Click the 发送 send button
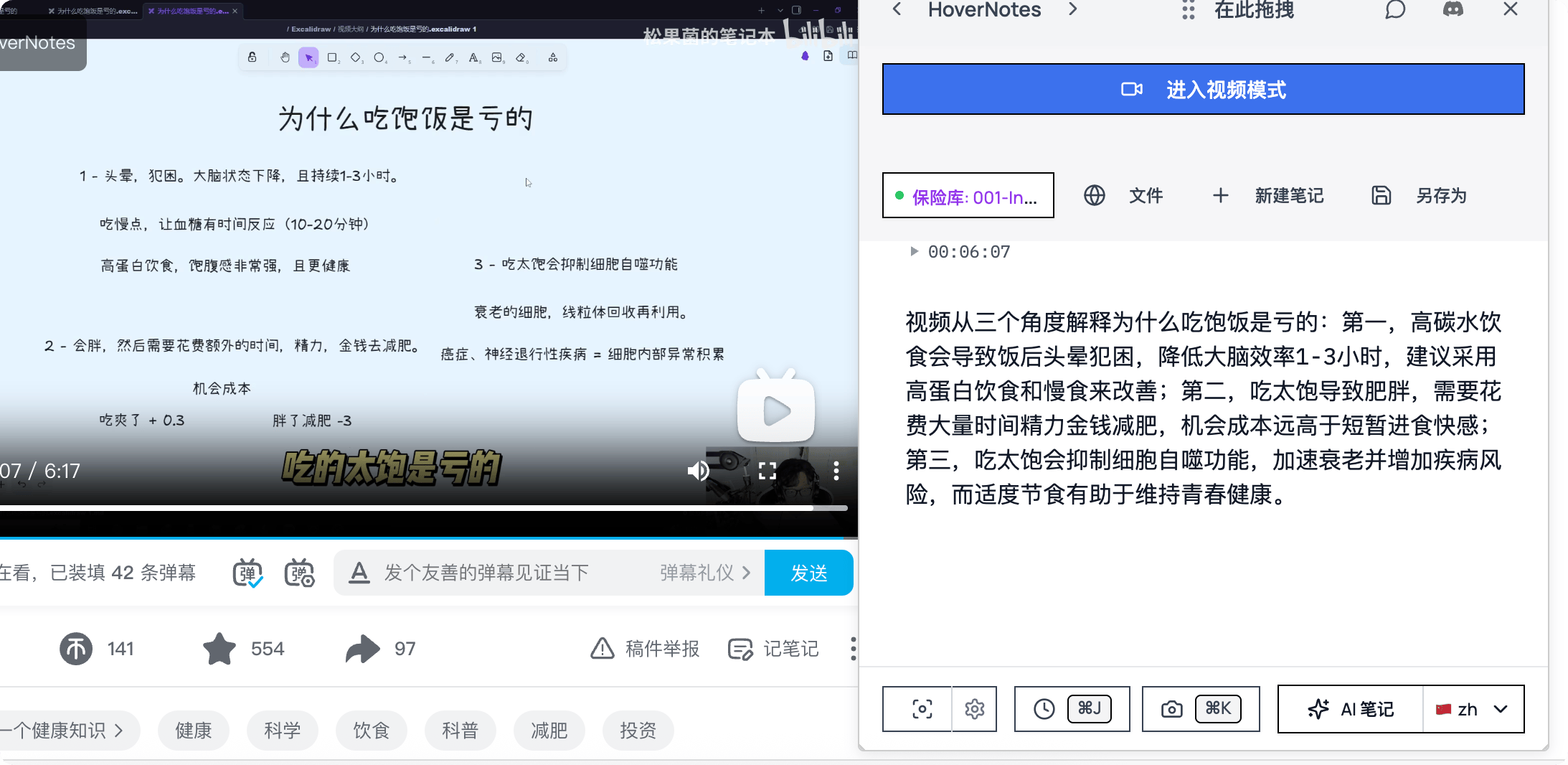This screenshot has height=765, width=1568. click(x=808, y=573)
